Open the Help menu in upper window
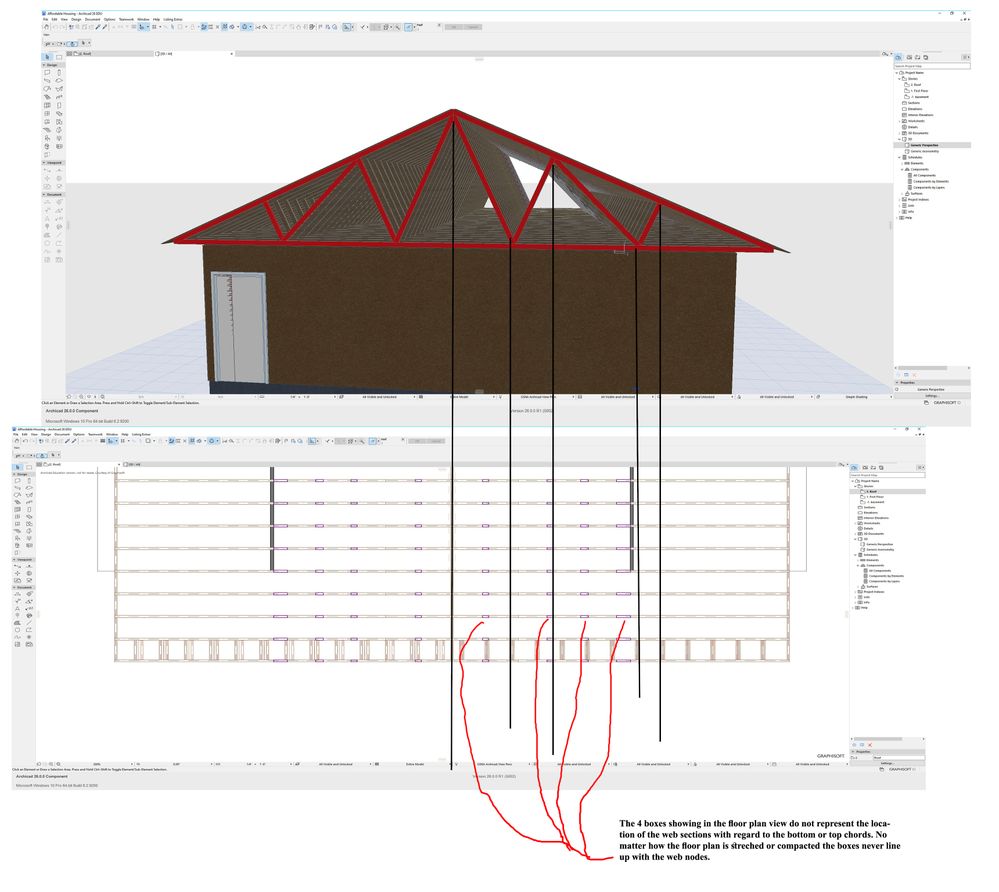 click(x=156, y=20)
